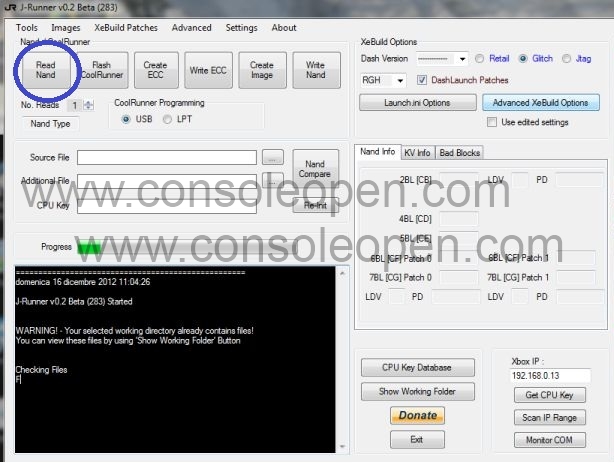Click the Scan IP Range button

(550, 418)
